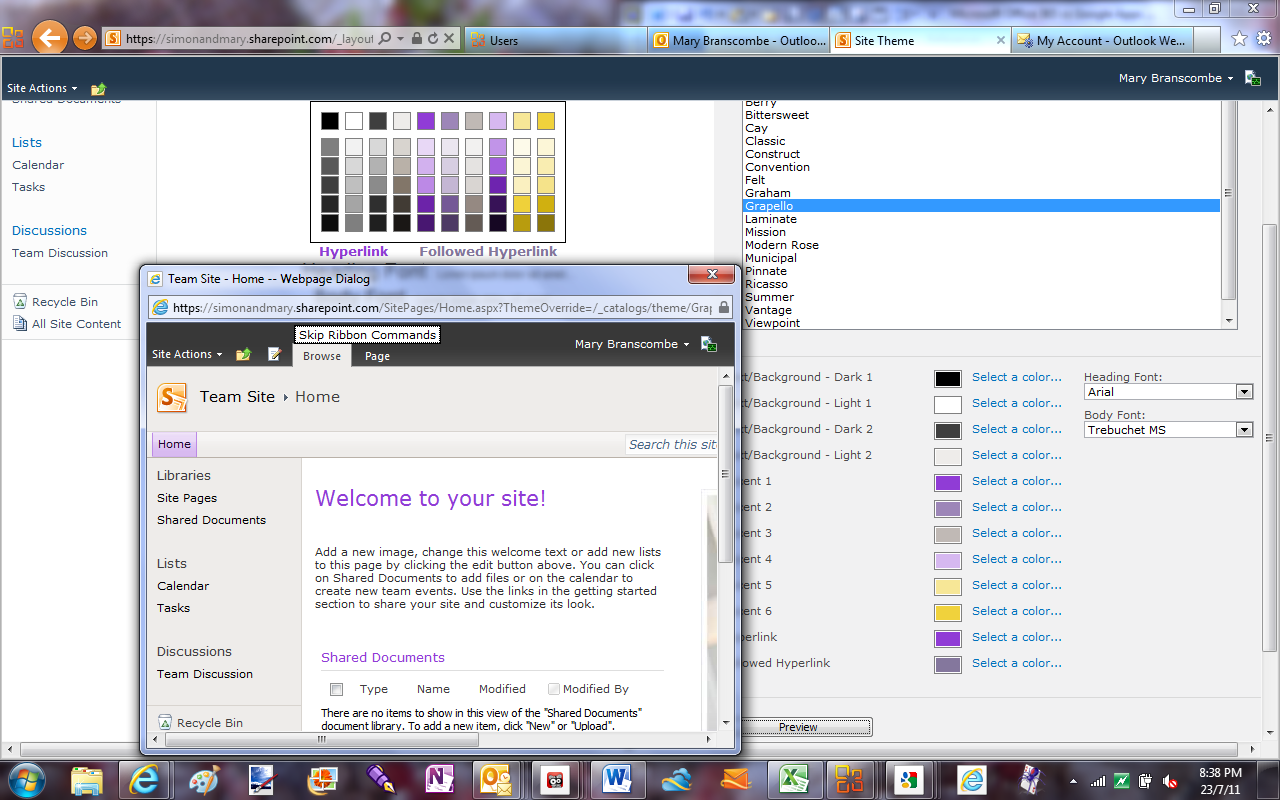Image resolution: width=1280 pixels, height=800 pixels.
Task: Open Favorites with the star icon
Action: [1239, 39]
